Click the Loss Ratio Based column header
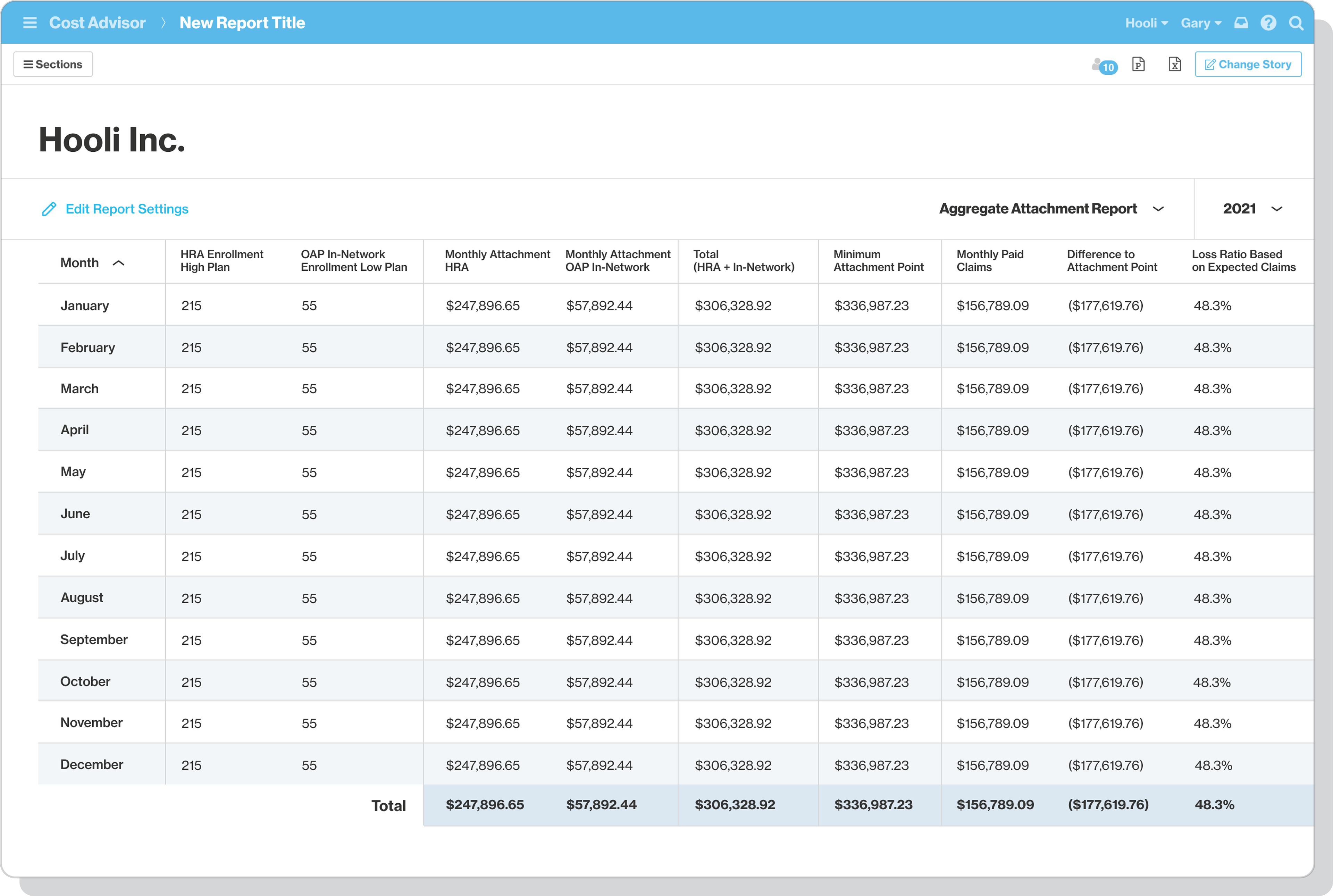 [1243, 261]
